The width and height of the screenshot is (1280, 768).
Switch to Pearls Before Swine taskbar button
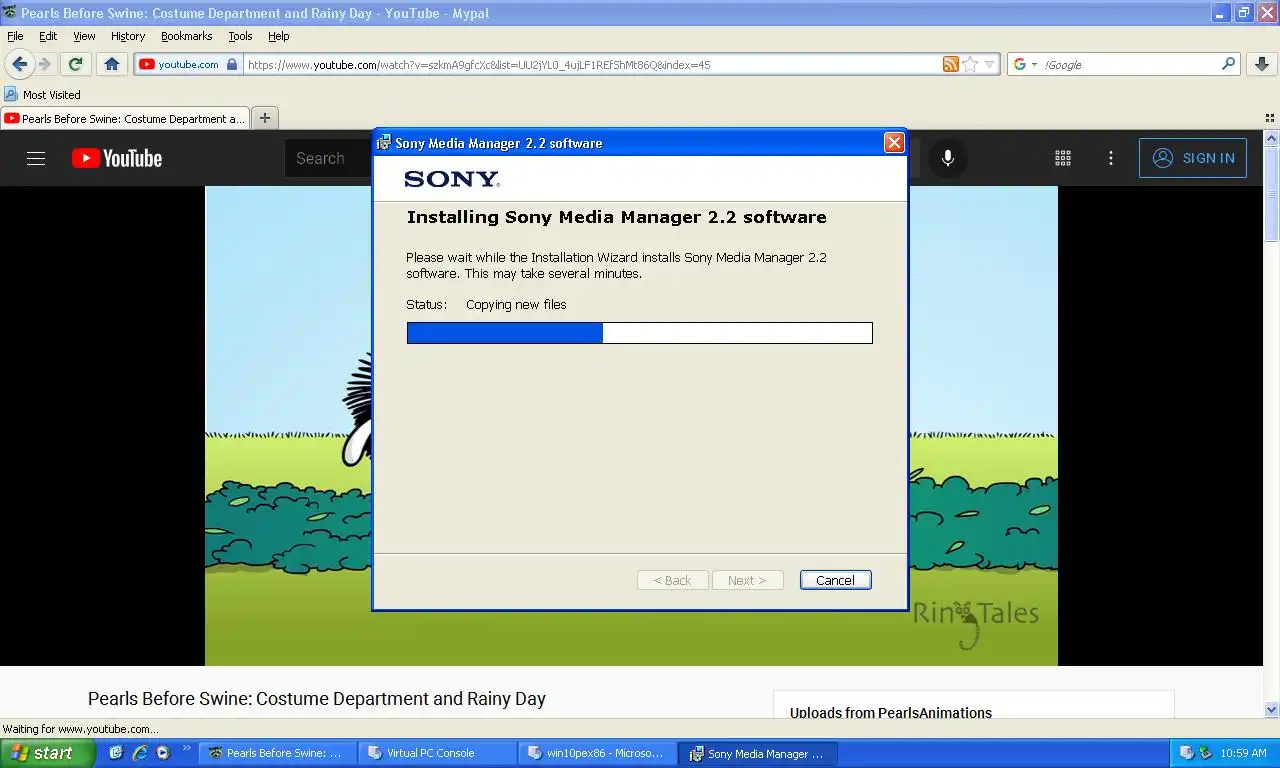point(277,753)
